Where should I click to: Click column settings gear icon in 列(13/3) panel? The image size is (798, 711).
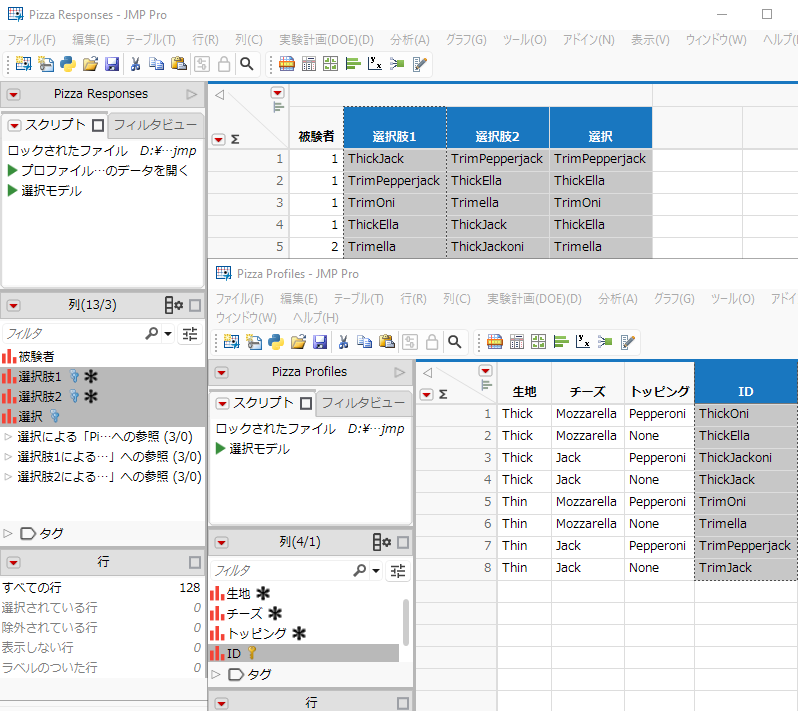tap(174, 305)
